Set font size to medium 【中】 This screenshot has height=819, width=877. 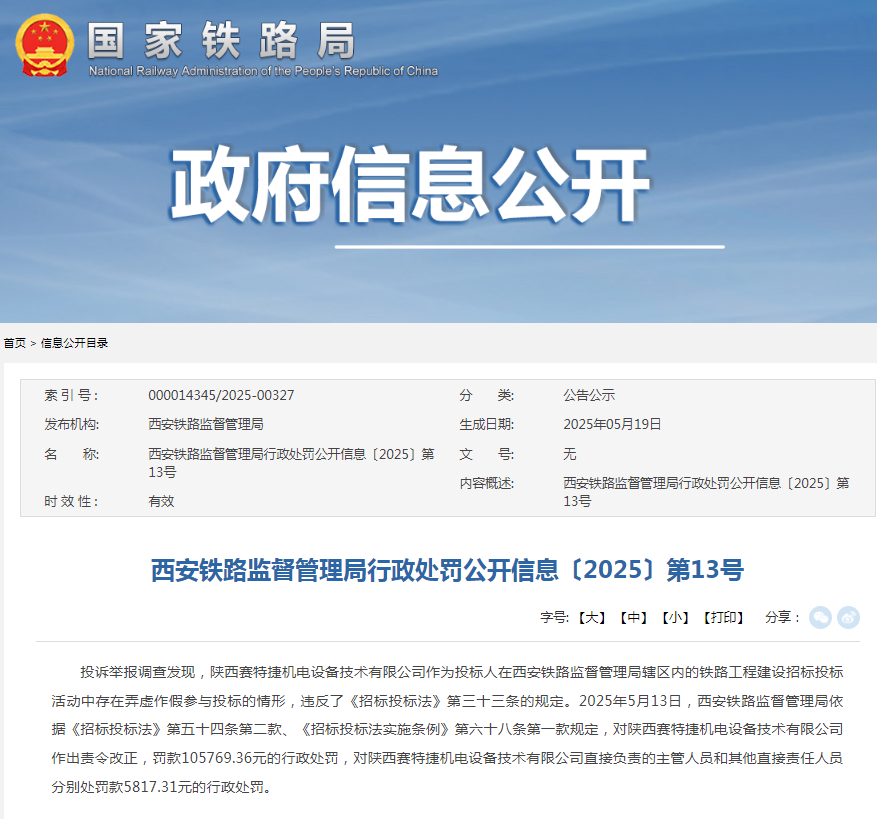coord(633,618)
